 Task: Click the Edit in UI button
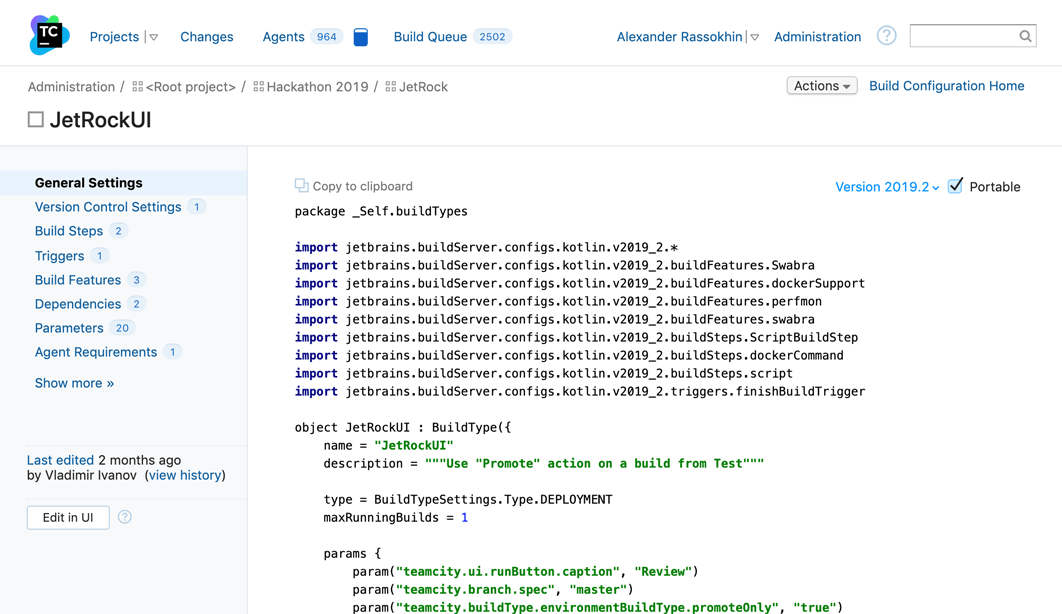(68, 517)
